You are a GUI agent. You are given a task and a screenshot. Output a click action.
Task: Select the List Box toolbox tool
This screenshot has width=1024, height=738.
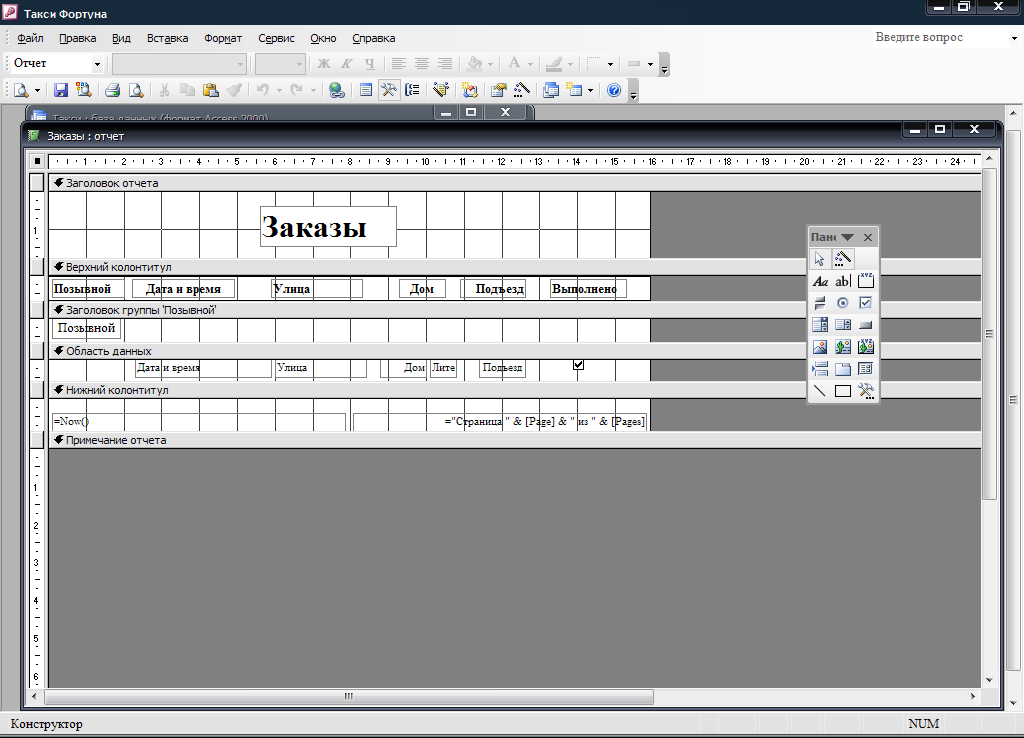[843, 325]
